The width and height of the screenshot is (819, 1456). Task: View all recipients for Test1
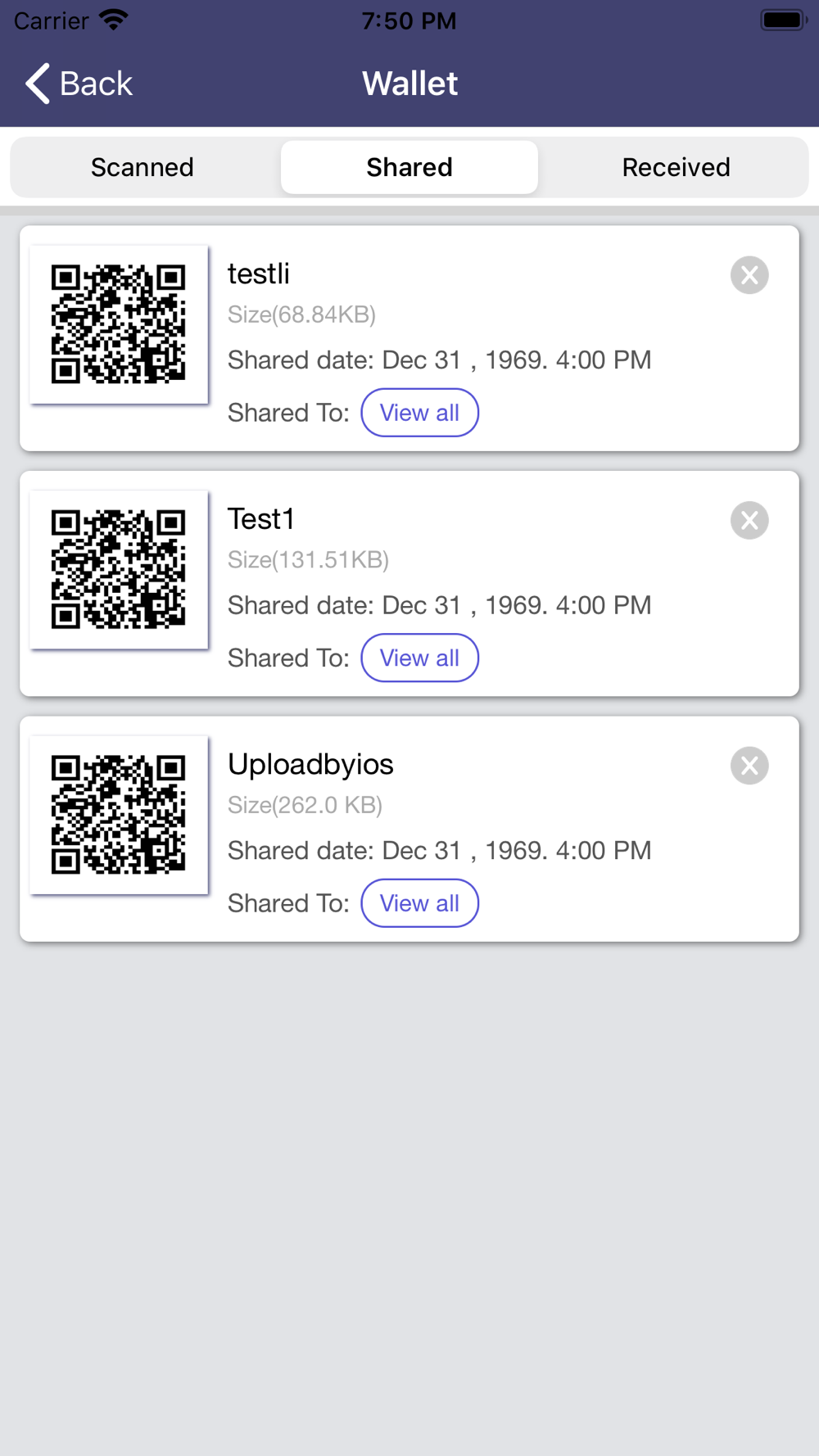(419, 658)
